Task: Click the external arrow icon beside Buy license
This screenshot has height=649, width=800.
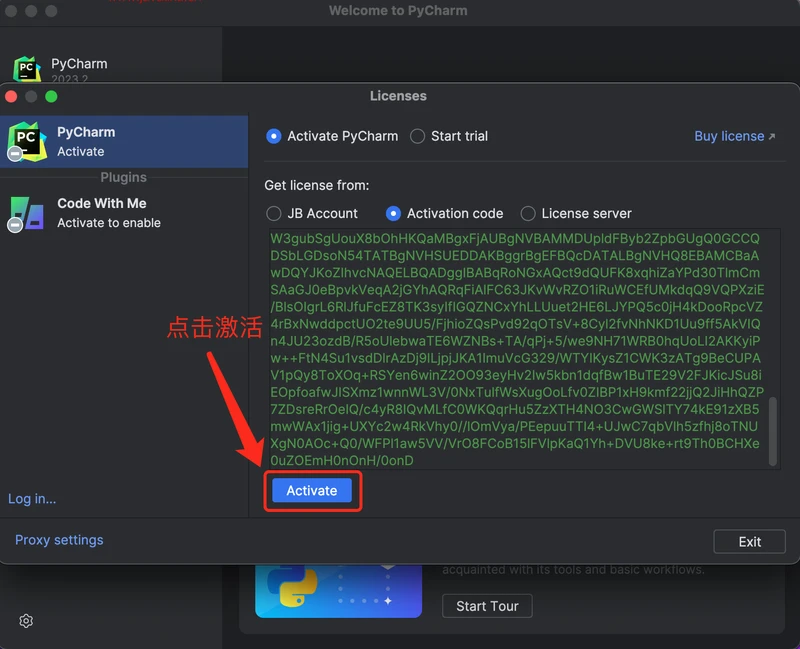Action: tap(772, 137)
